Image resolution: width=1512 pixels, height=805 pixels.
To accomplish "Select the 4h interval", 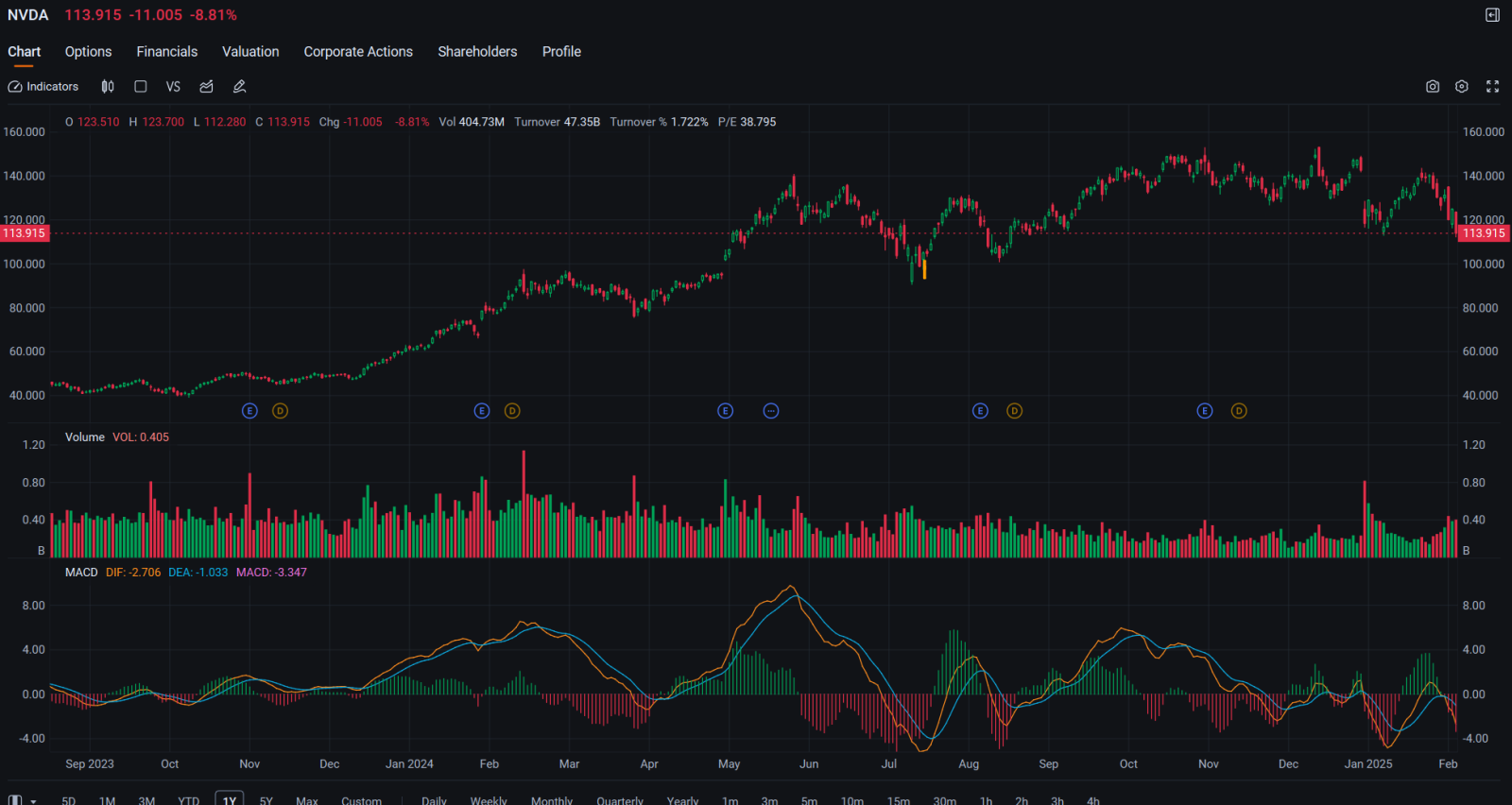I will tap(1093, 800).
